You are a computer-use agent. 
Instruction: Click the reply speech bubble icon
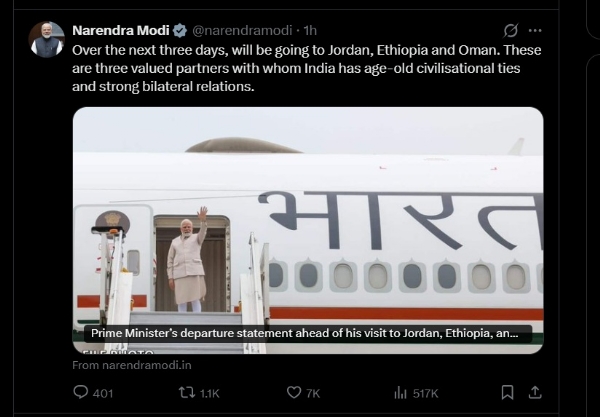pyautogui.click(x=81, y=392)
